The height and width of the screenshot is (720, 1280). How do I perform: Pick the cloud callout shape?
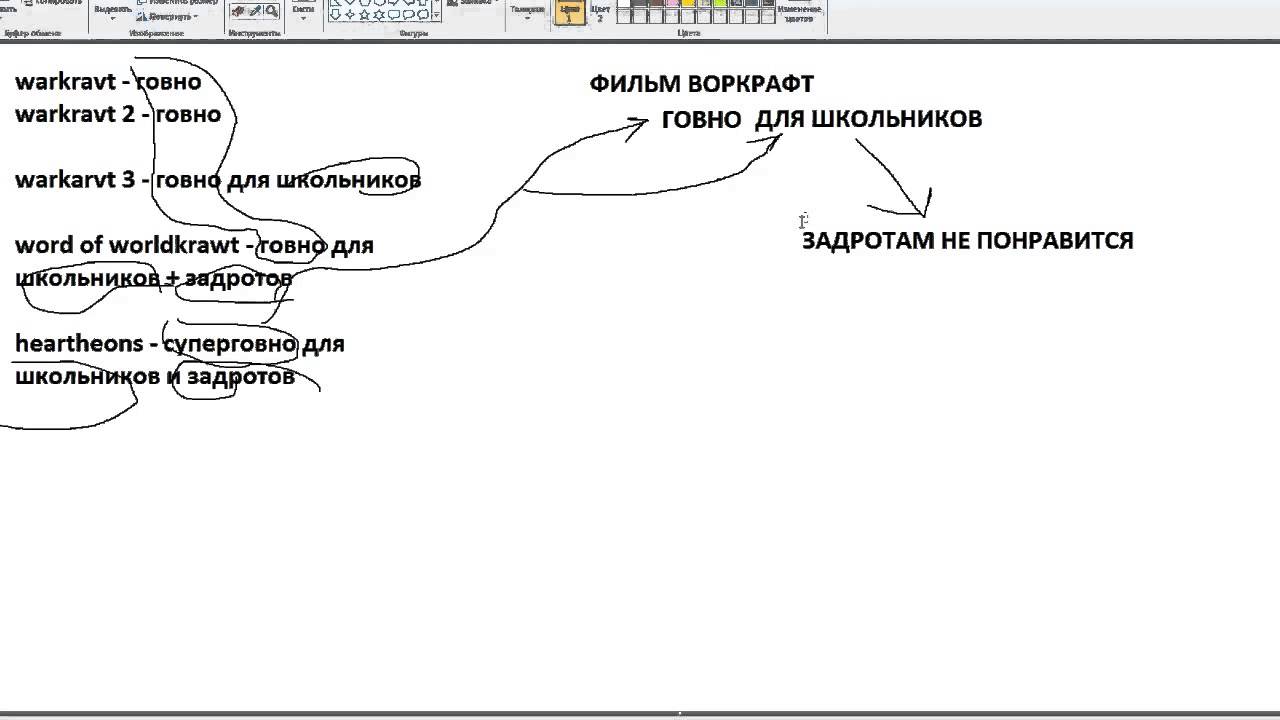(x=422, y=14)
